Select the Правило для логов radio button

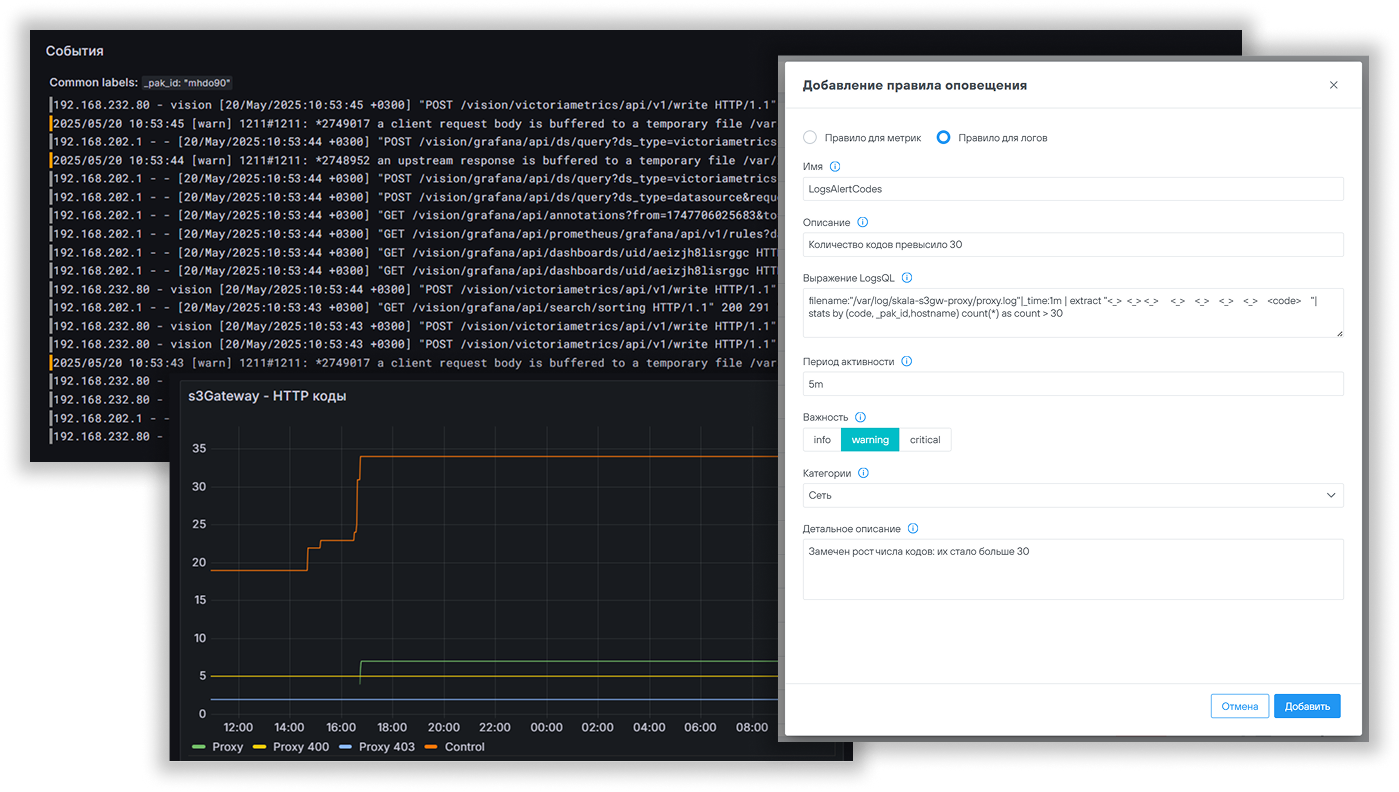pos(943,138)
